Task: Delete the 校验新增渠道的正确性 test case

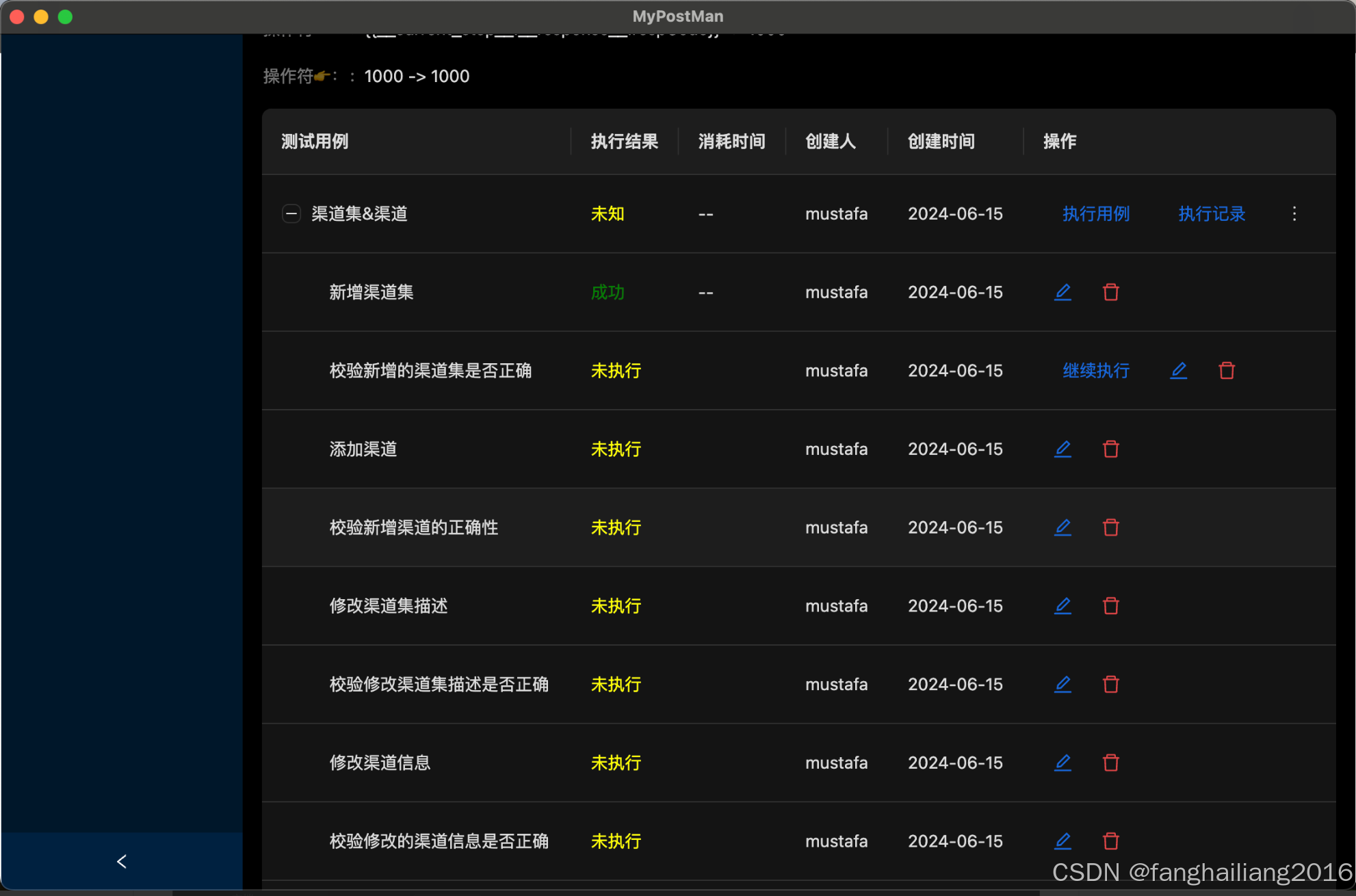Action: coord(1110,527)
